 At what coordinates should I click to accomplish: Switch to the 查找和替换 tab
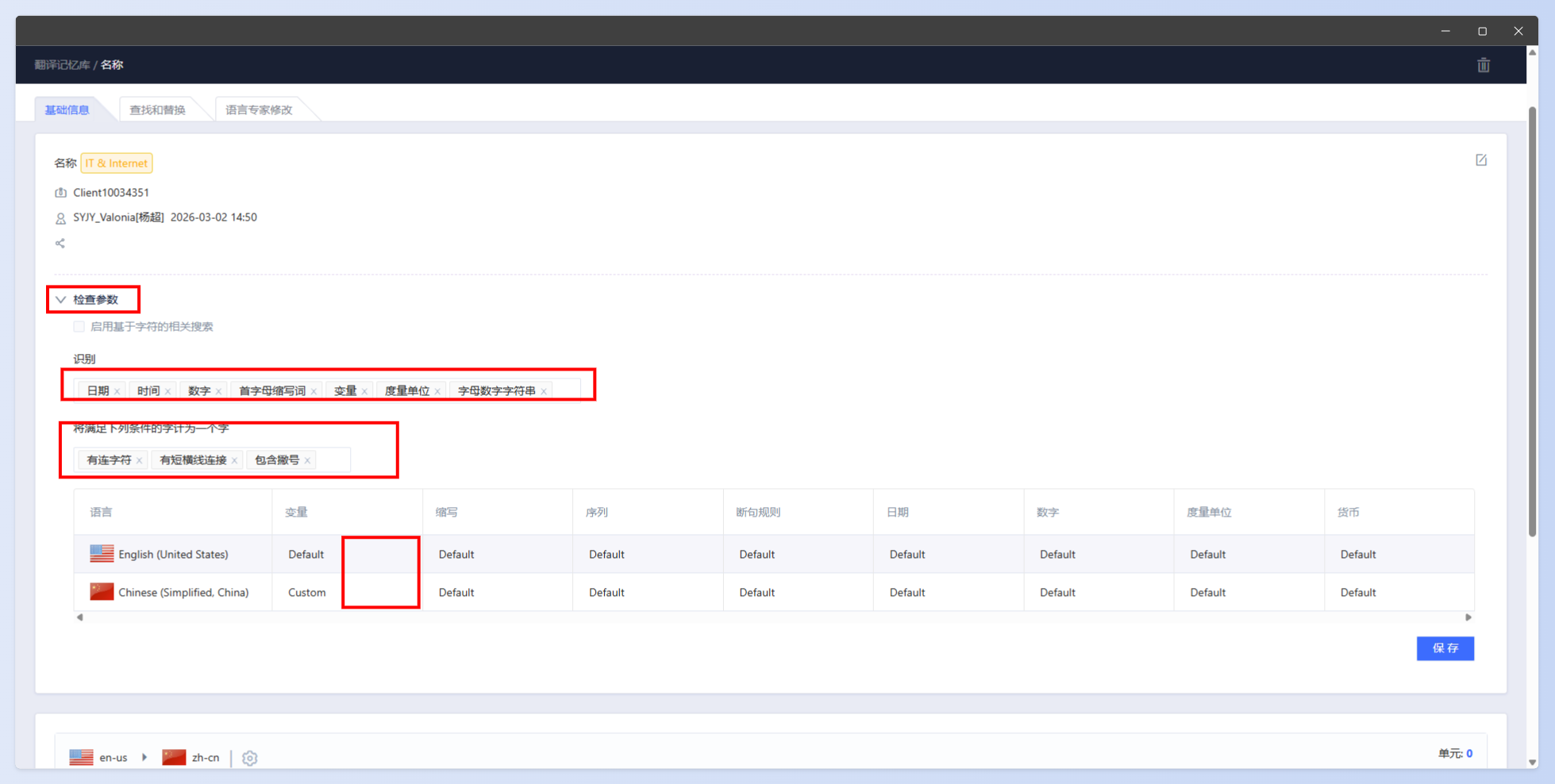157,110
